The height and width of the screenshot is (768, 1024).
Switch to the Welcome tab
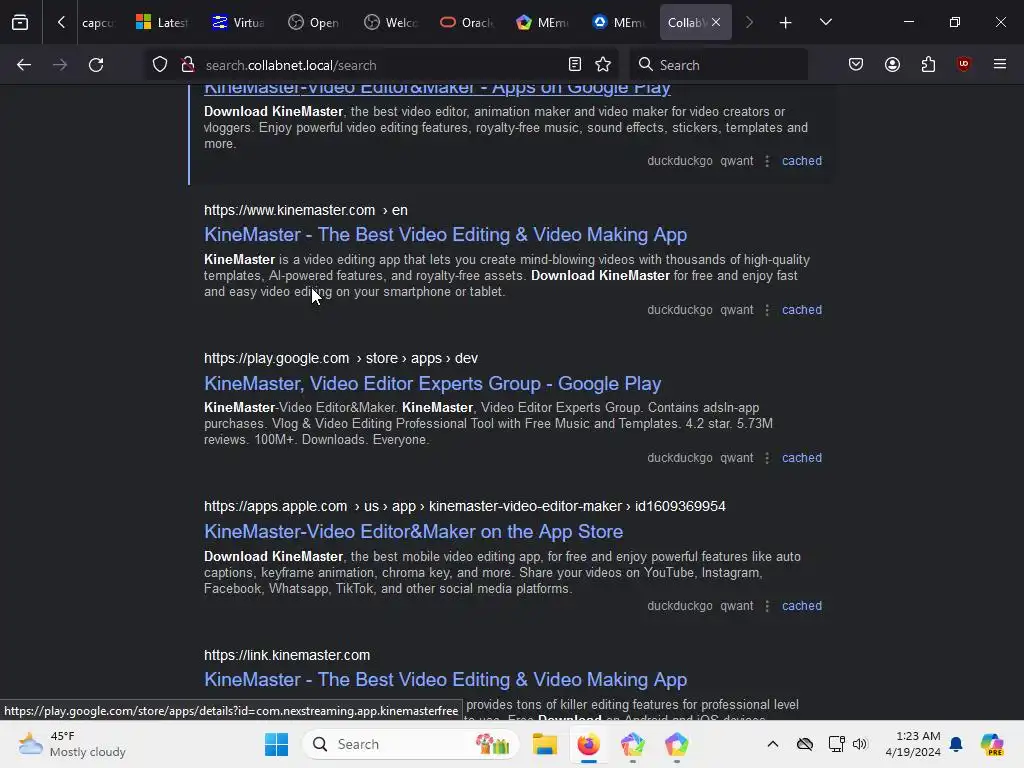tap(391, 22)
